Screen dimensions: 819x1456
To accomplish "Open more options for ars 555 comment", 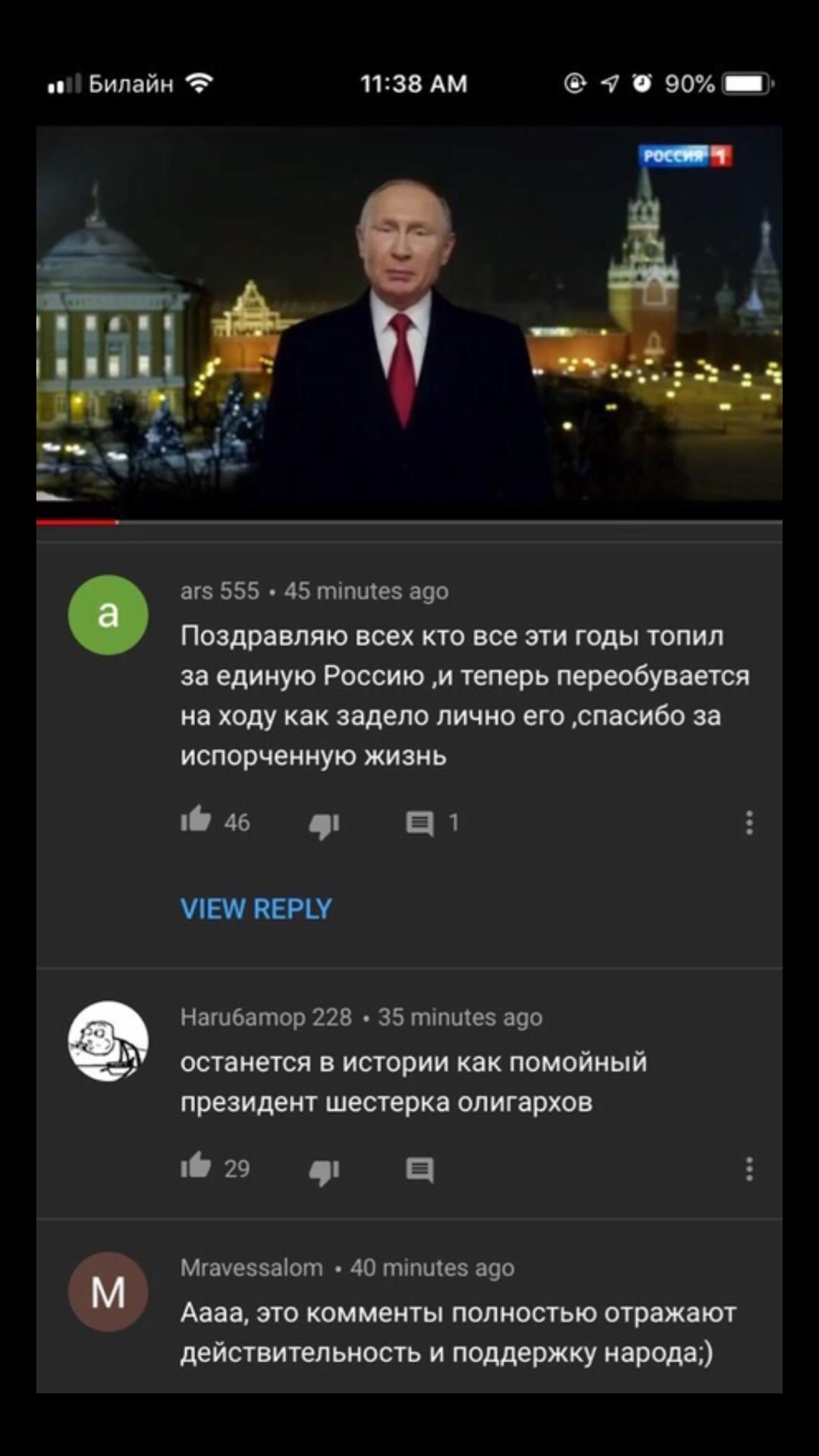I will coord(749,823).
